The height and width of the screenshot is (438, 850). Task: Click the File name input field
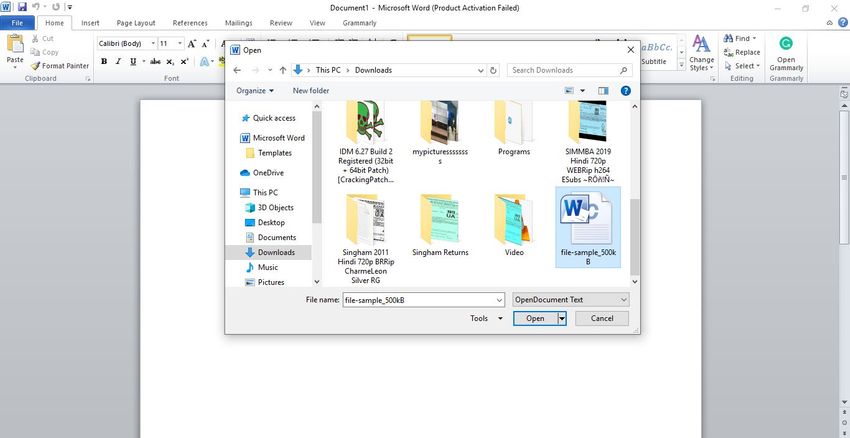pos(420,299)
